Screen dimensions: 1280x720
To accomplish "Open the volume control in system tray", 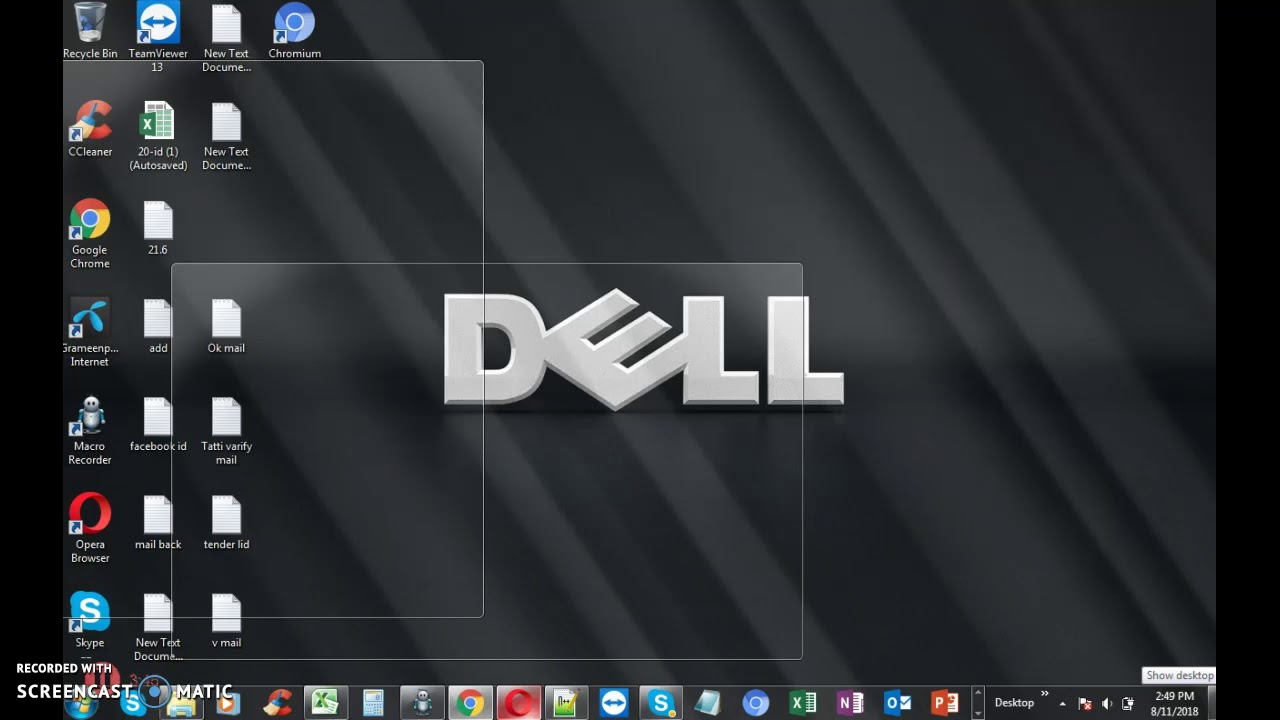I will [x=1107, y=704].
